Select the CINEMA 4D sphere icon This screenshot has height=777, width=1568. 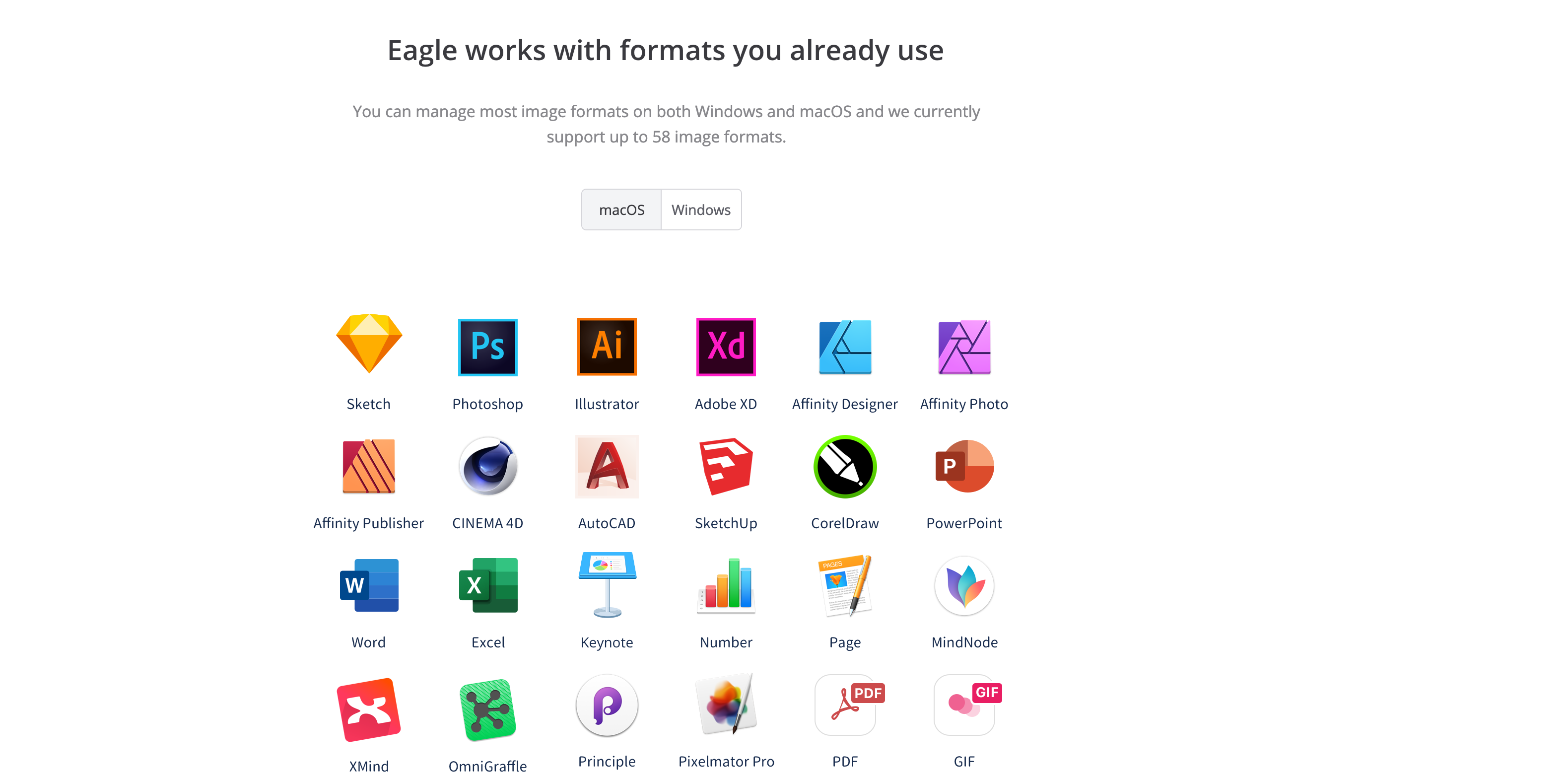[x=487, y=466]
